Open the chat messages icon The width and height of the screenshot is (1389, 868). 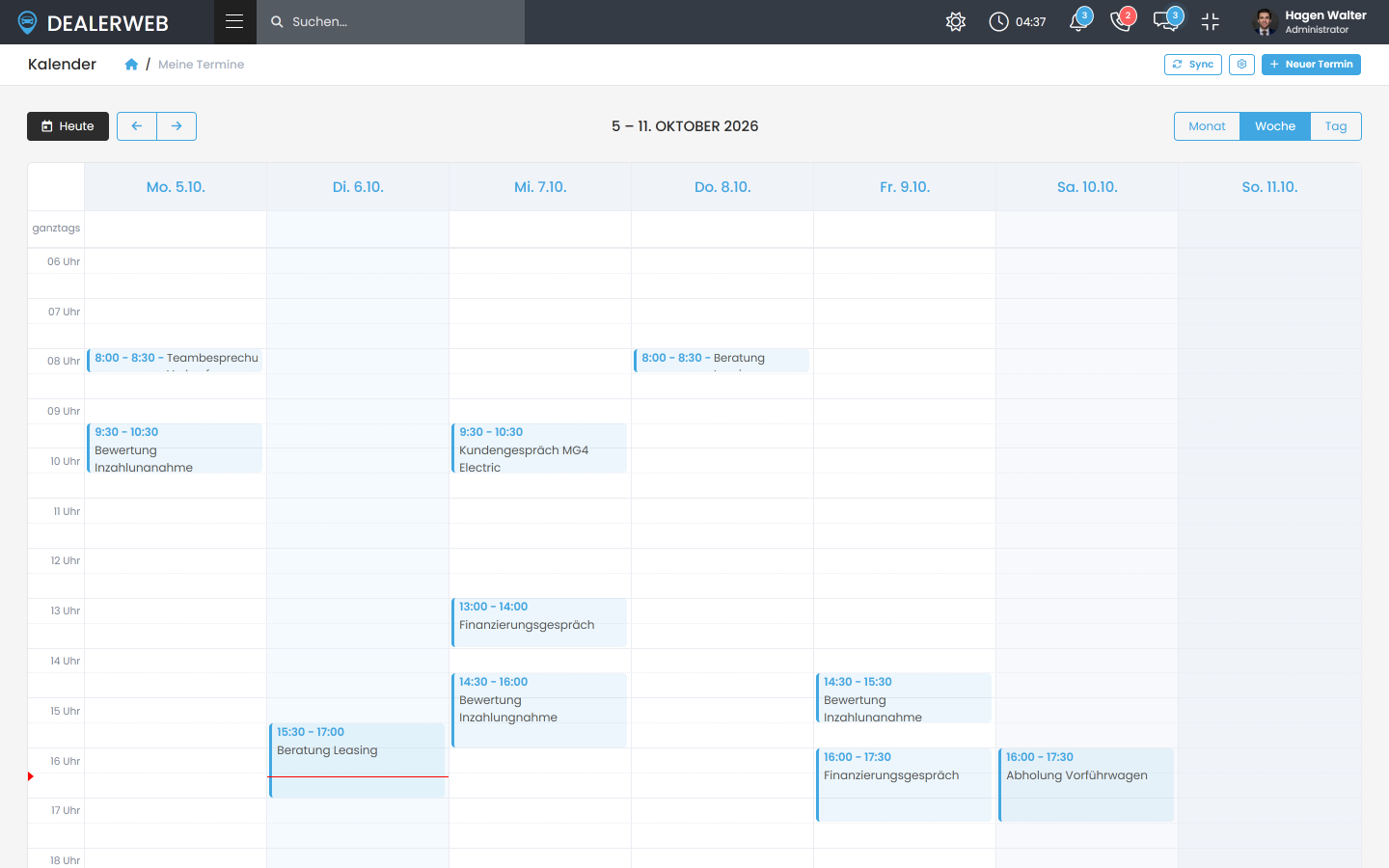click(x=1166, y=21)
